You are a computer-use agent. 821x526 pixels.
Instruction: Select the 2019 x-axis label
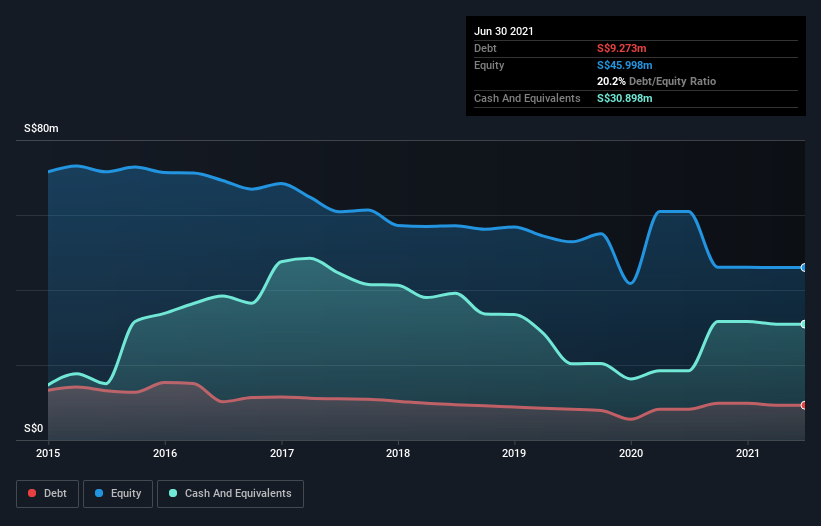[514, 453]
